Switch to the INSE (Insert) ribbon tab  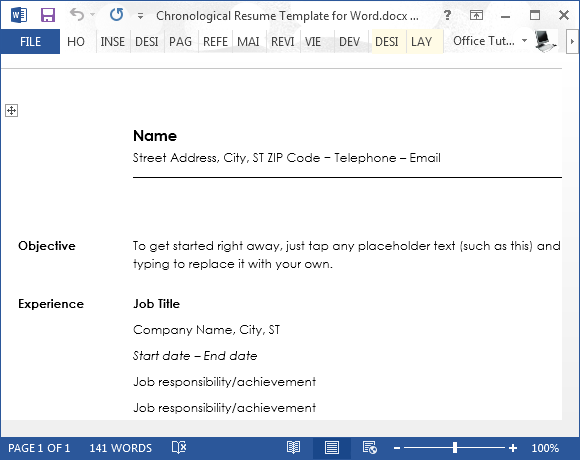click(x=112, y=42)
